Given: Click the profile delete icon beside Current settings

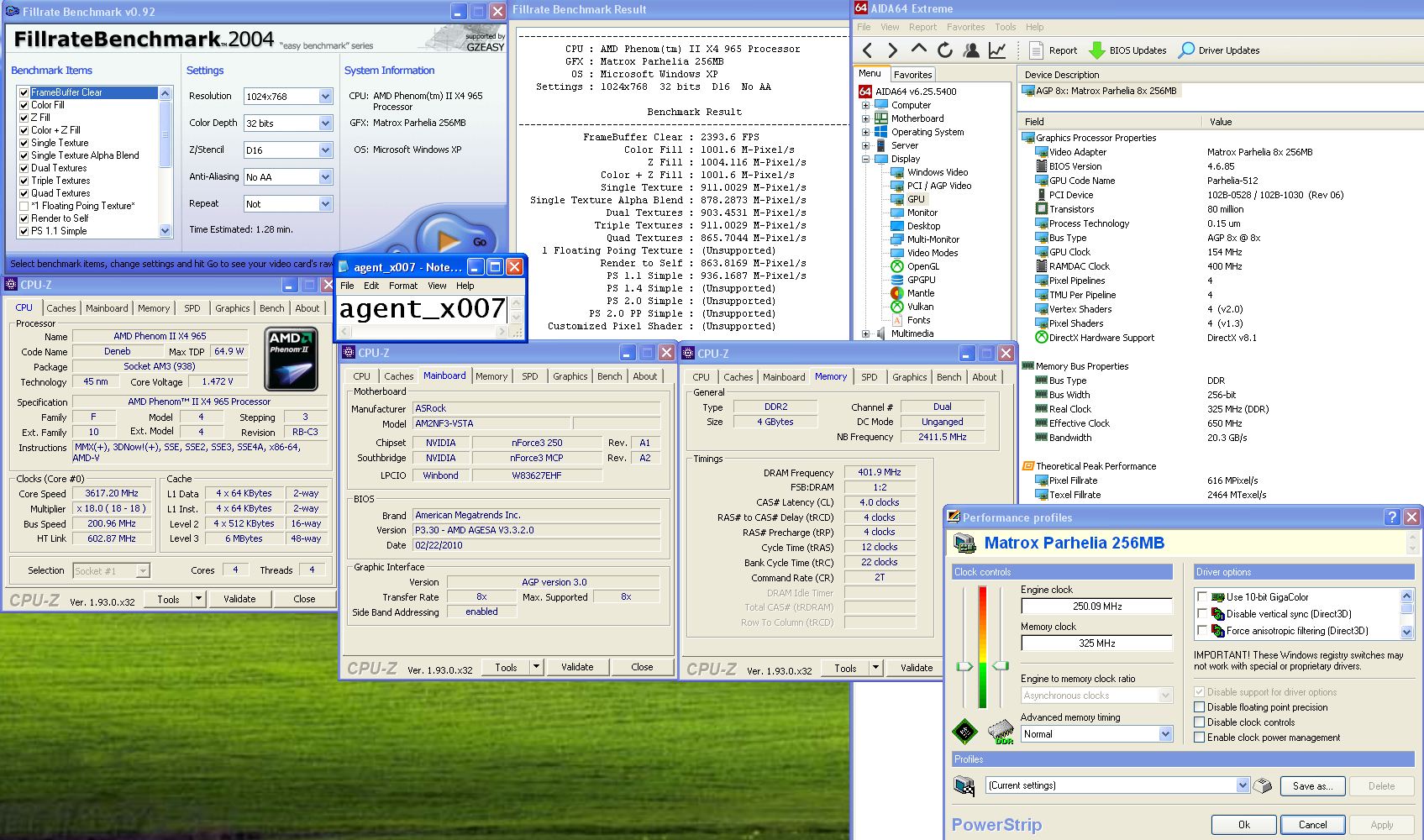Looking at the screenshot, I should coord(1262,786).
